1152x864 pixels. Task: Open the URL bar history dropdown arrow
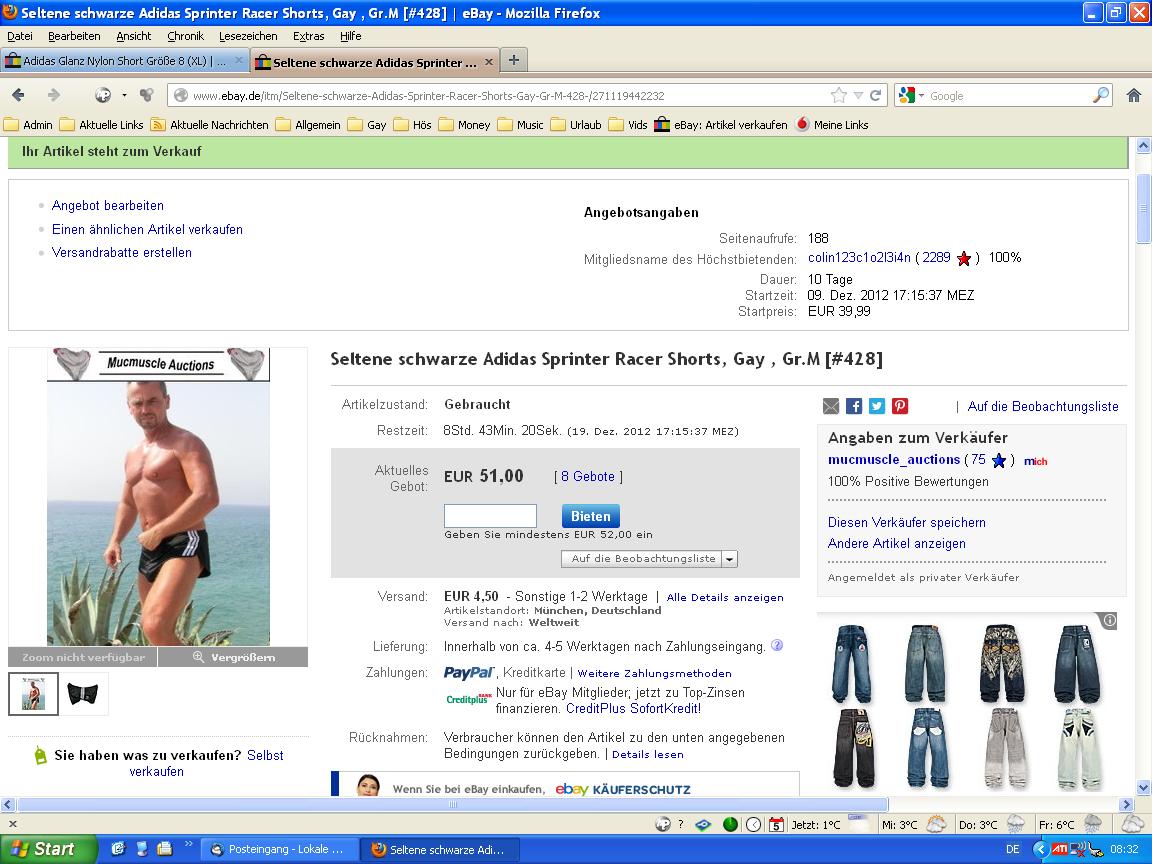click(x=858, y=96)
